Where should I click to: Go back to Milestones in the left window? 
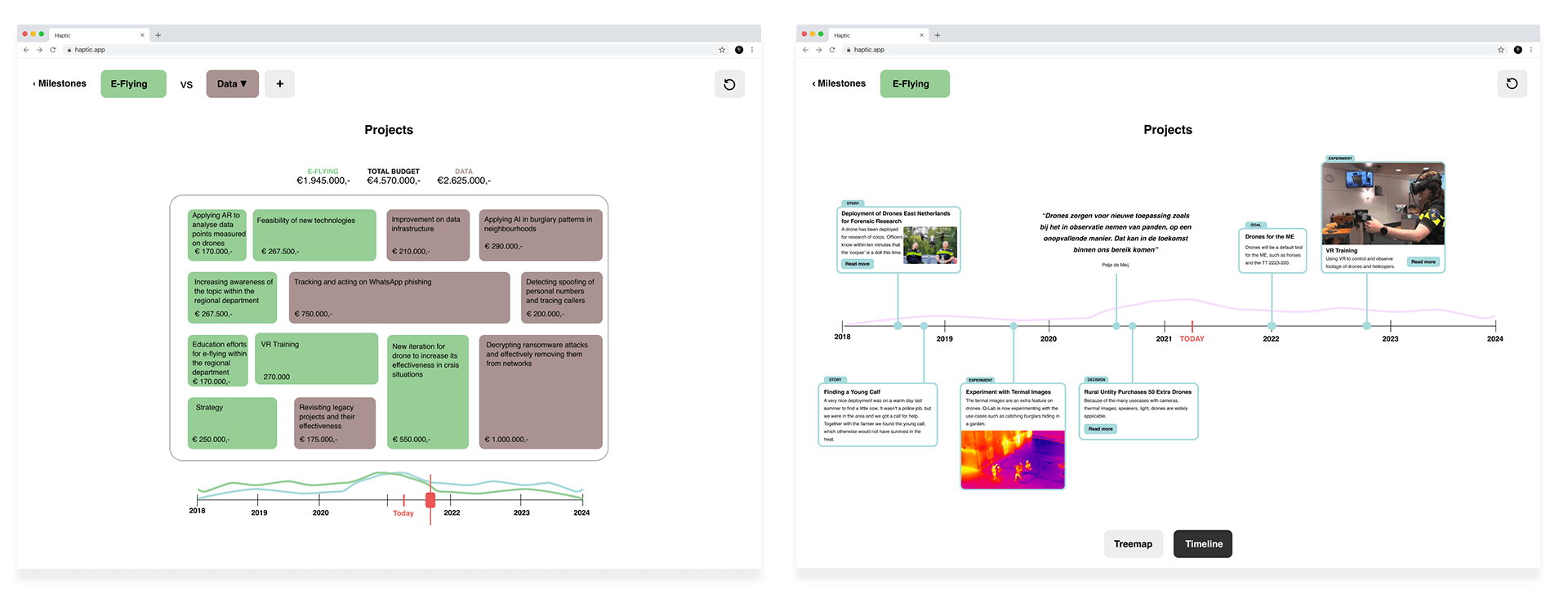point(60,83)
